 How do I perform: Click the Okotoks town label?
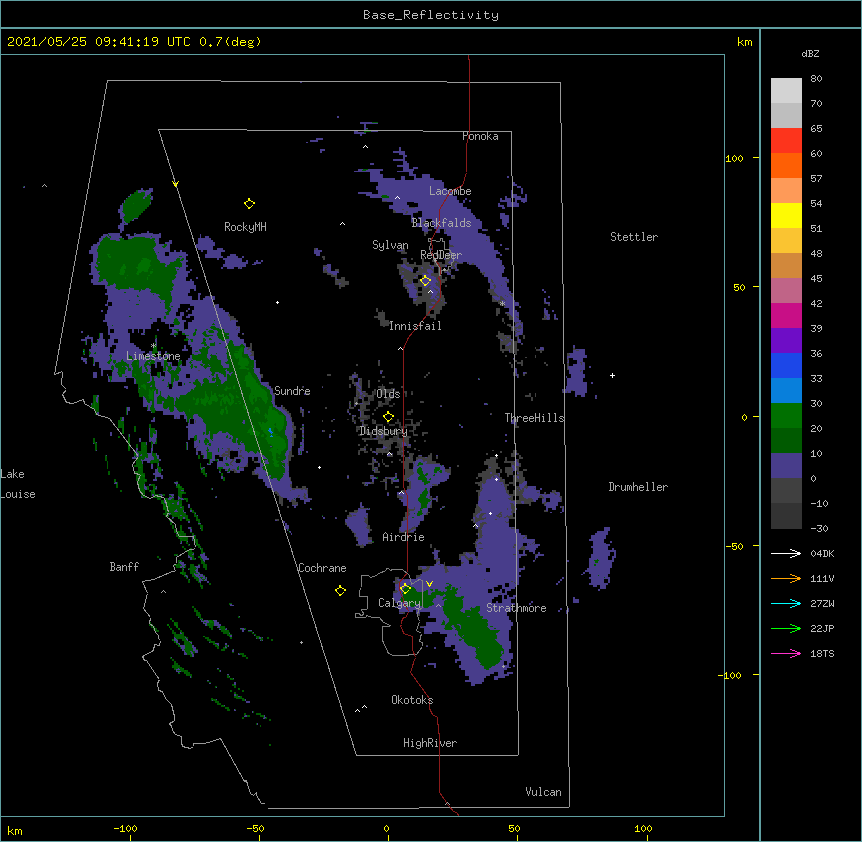pyautogui.click(x=412, y=700)
